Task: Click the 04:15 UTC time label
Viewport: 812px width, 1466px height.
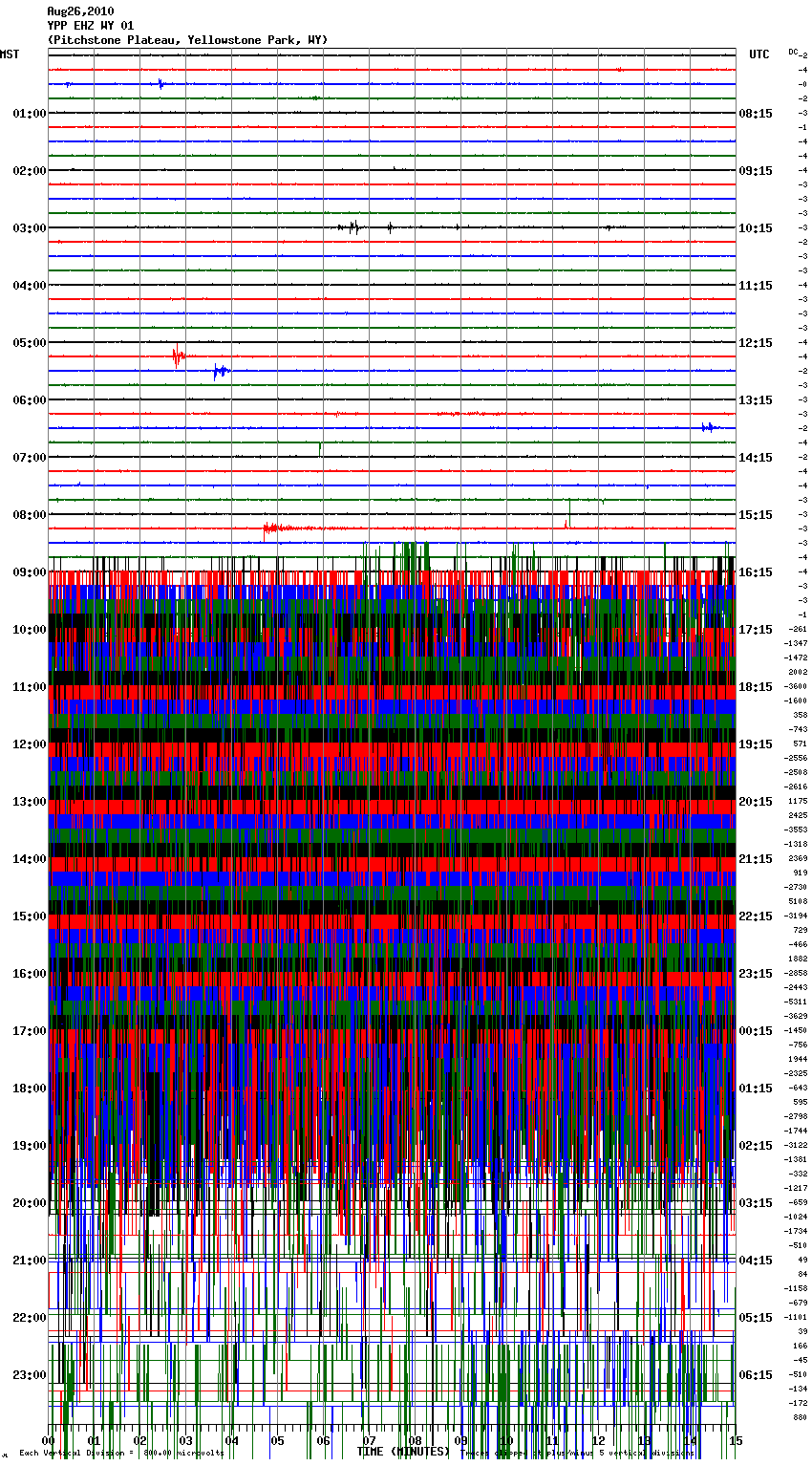Action: (x=756, y=1261)
